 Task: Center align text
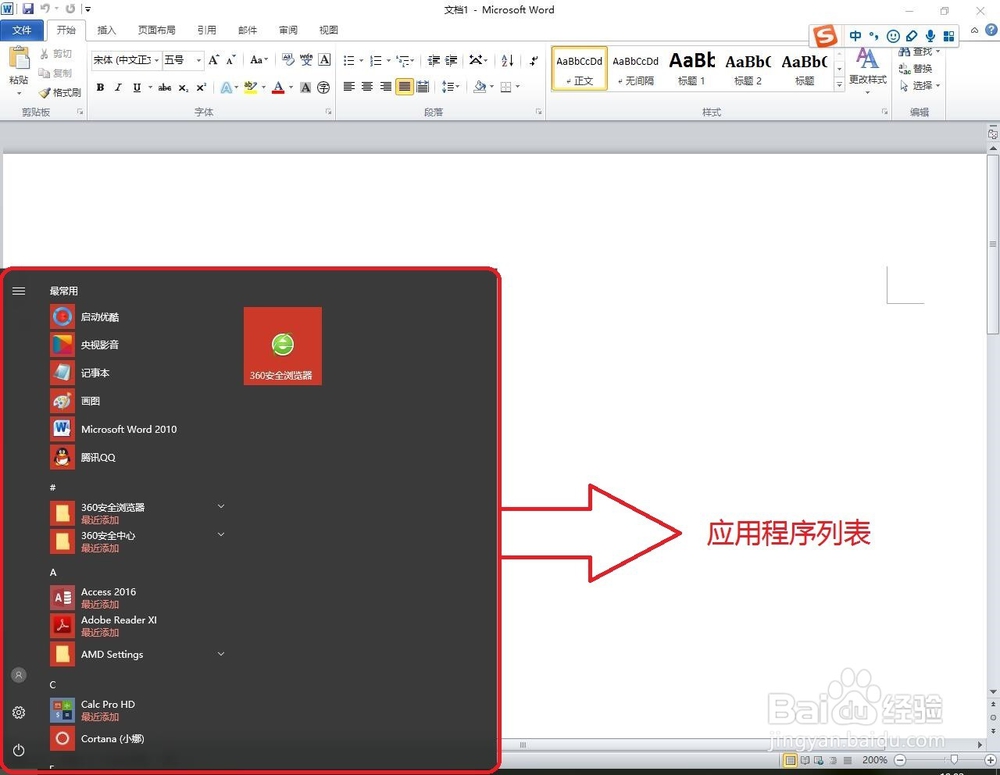pos(367,87)
